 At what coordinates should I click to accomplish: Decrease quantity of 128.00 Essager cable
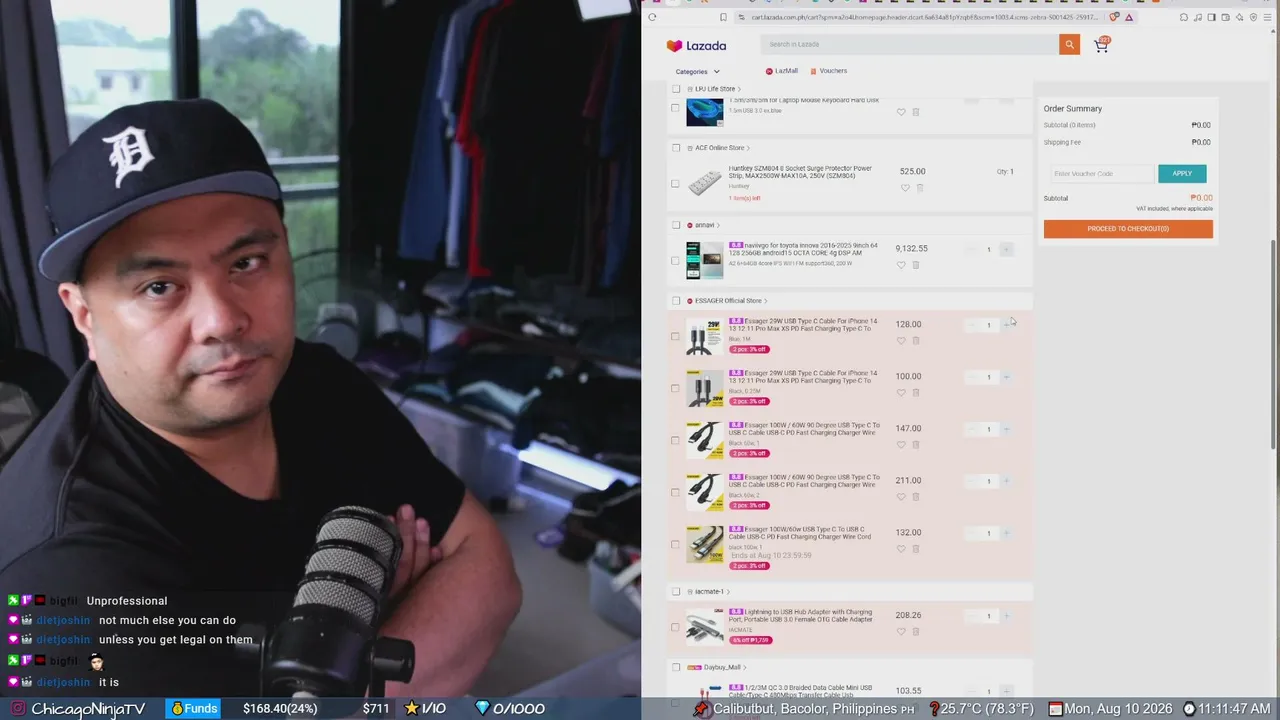tap(972, 325)
